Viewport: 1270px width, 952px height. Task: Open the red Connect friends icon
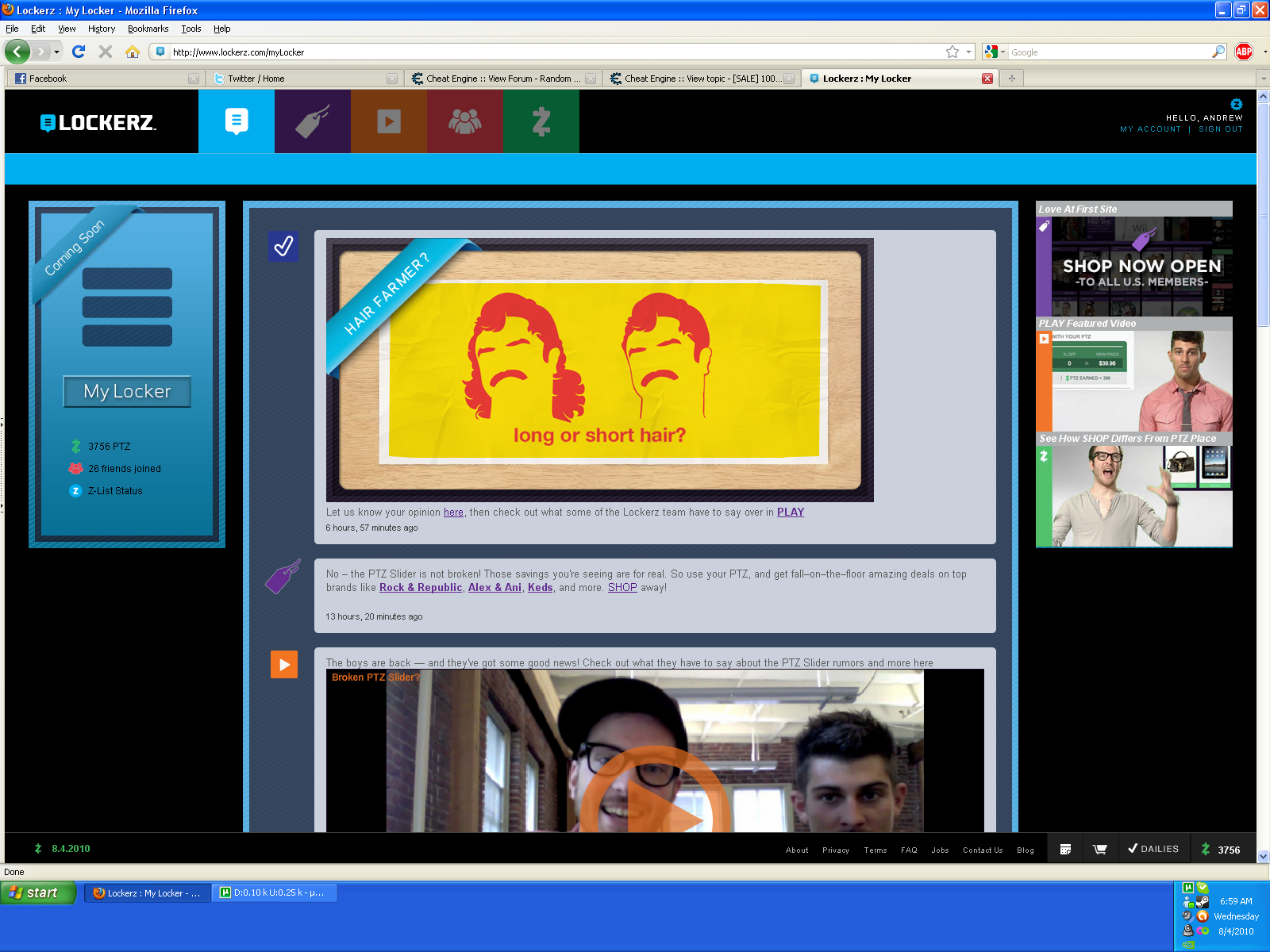(464, 121)
